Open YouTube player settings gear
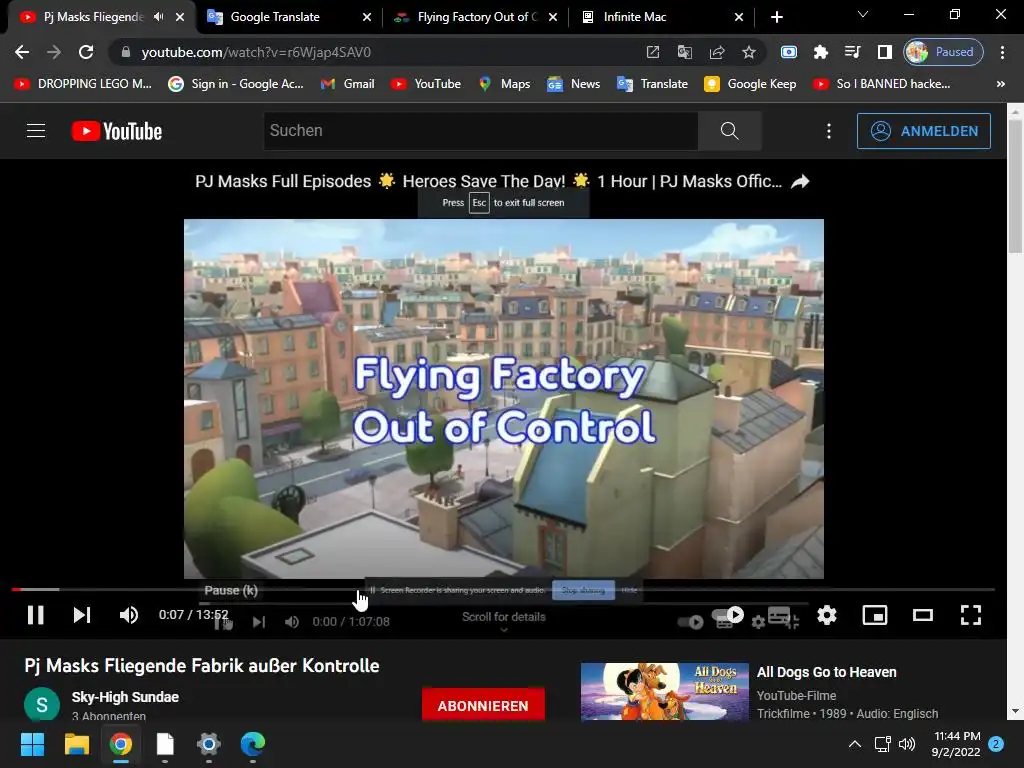The height and width of the screenshot is (768, 1024). coord(827,615)
